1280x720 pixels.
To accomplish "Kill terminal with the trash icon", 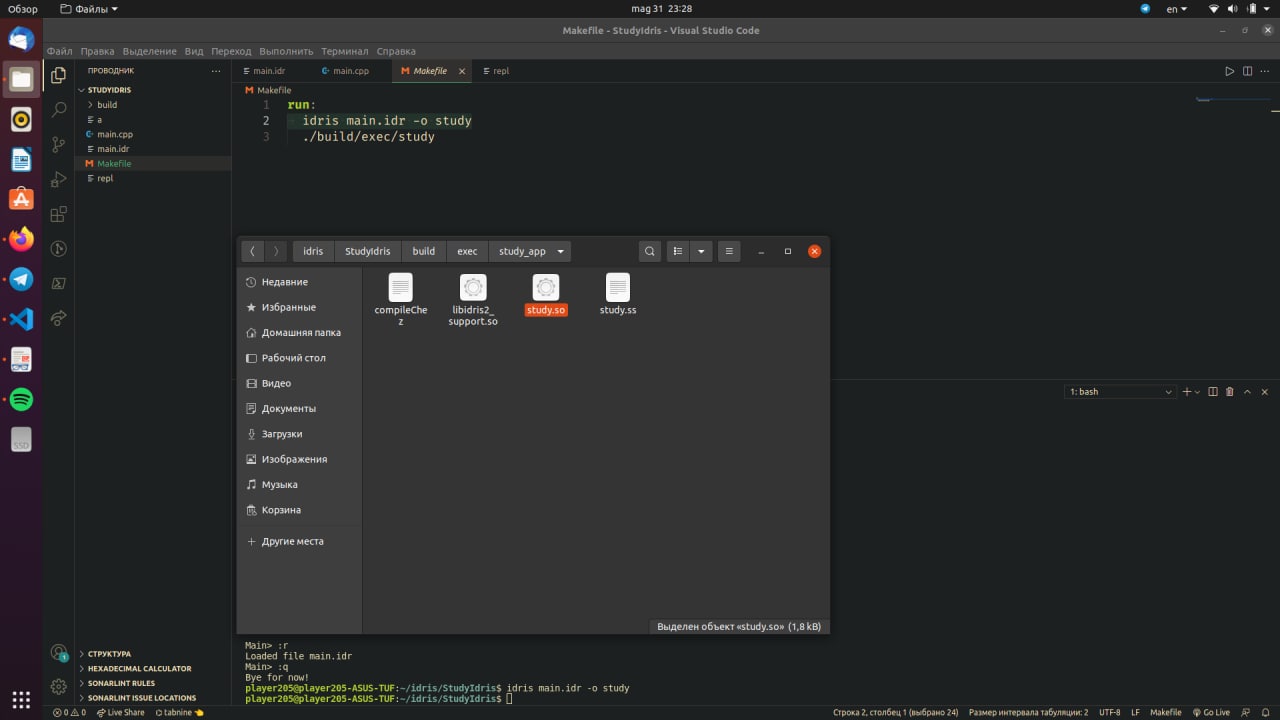I will [1230, 392].
